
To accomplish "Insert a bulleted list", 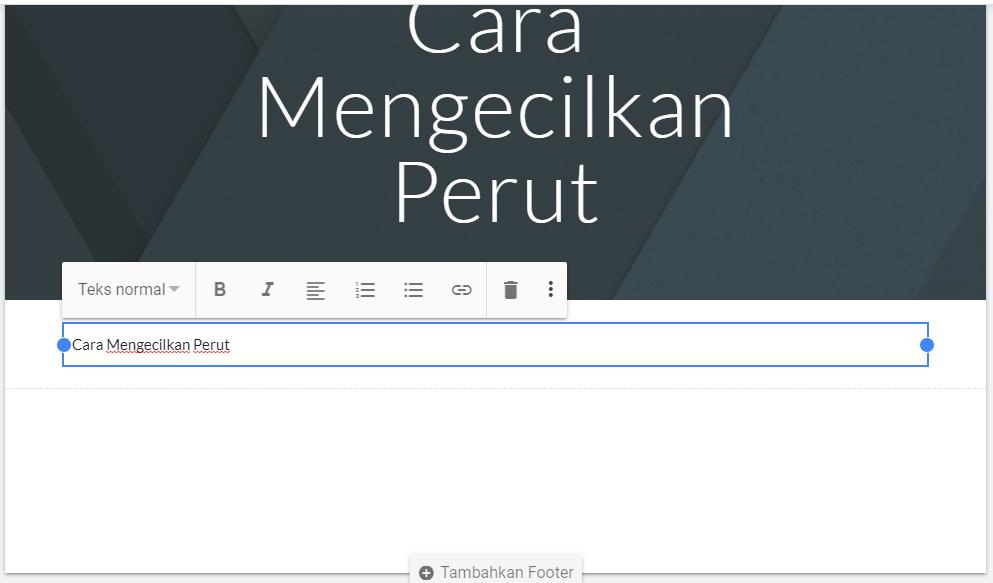I will (413, 290).
